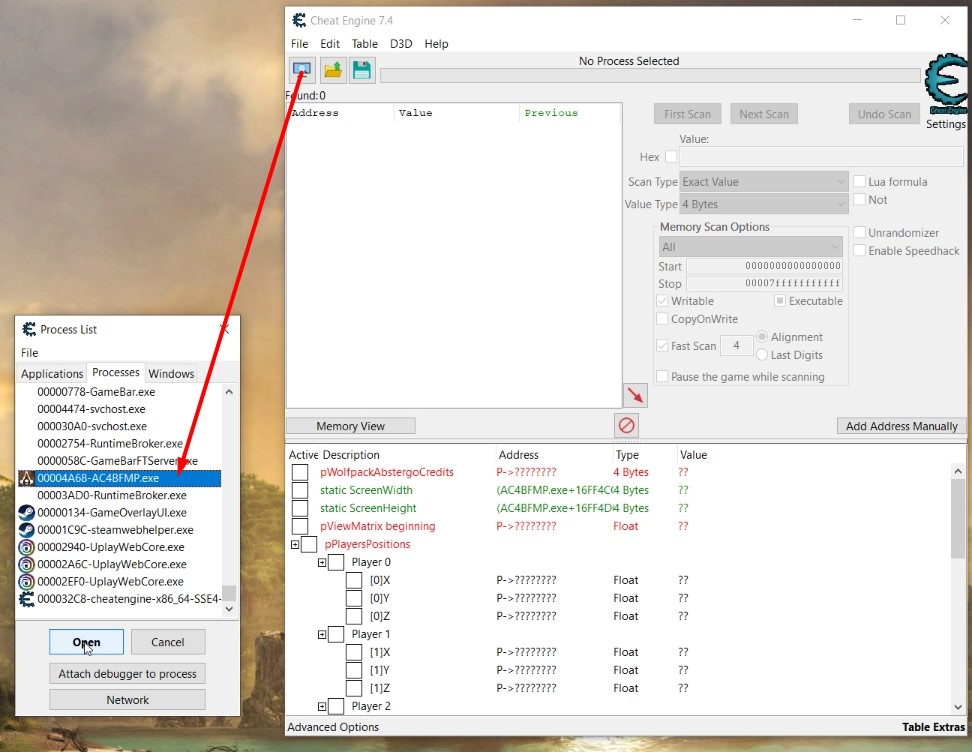This screenshot has width=972, height=752.
Task: Select the steamwebhelper.exe Steam icon
Action: pos(26,530)
